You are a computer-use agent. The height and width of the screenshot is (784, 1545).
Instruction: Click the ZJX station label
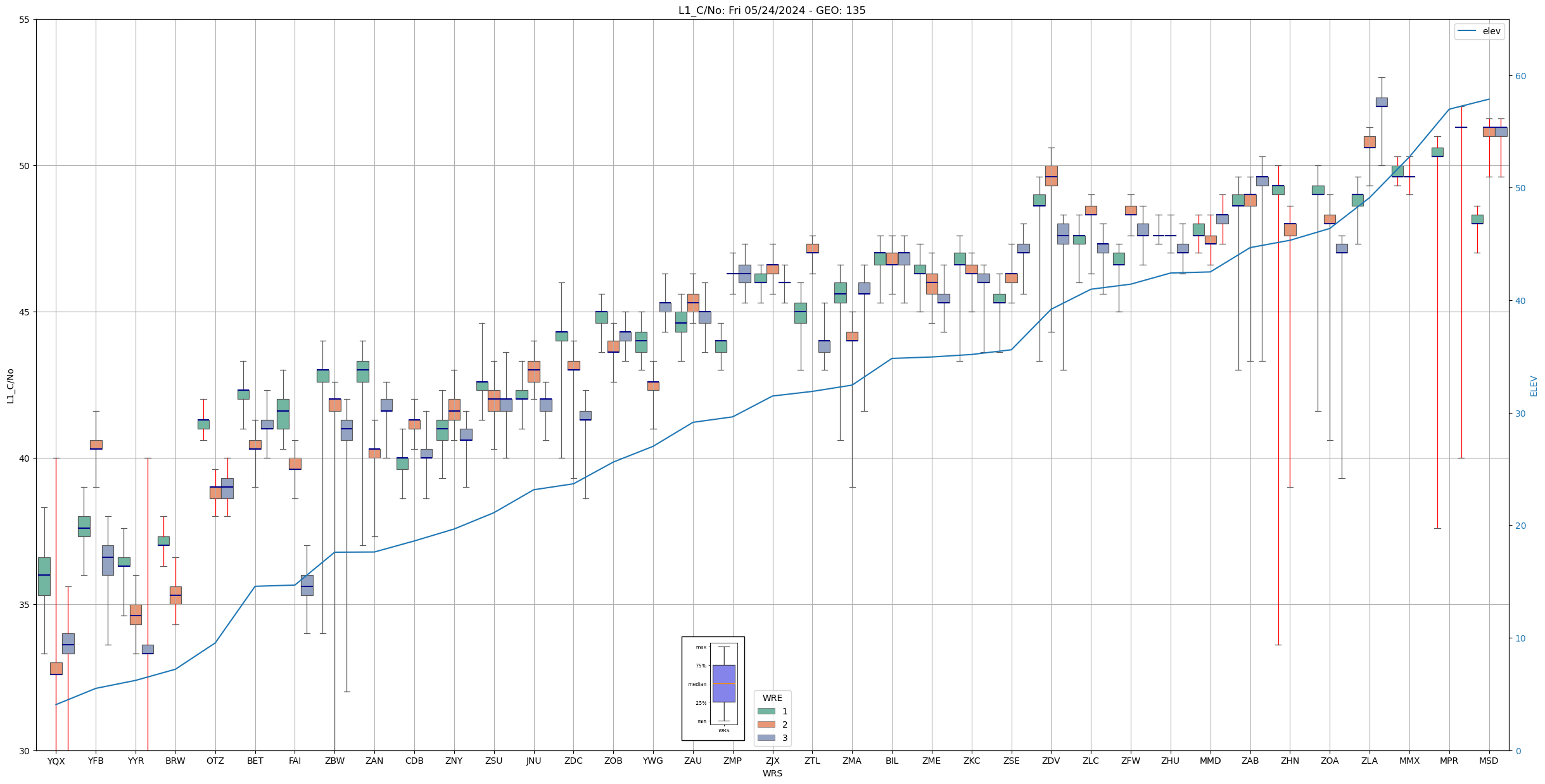[773, 761]
